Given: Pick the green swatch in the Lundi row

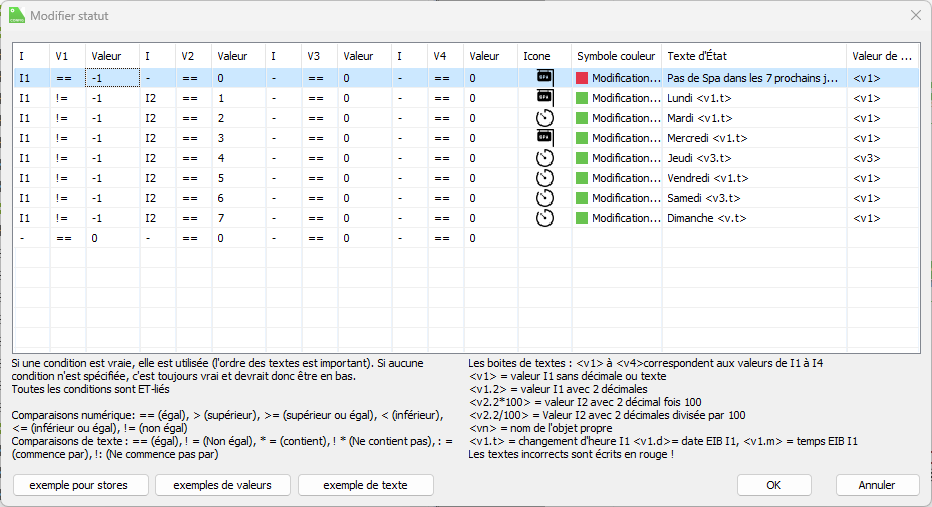Looking at the screenshot, I should pos(582,98).
